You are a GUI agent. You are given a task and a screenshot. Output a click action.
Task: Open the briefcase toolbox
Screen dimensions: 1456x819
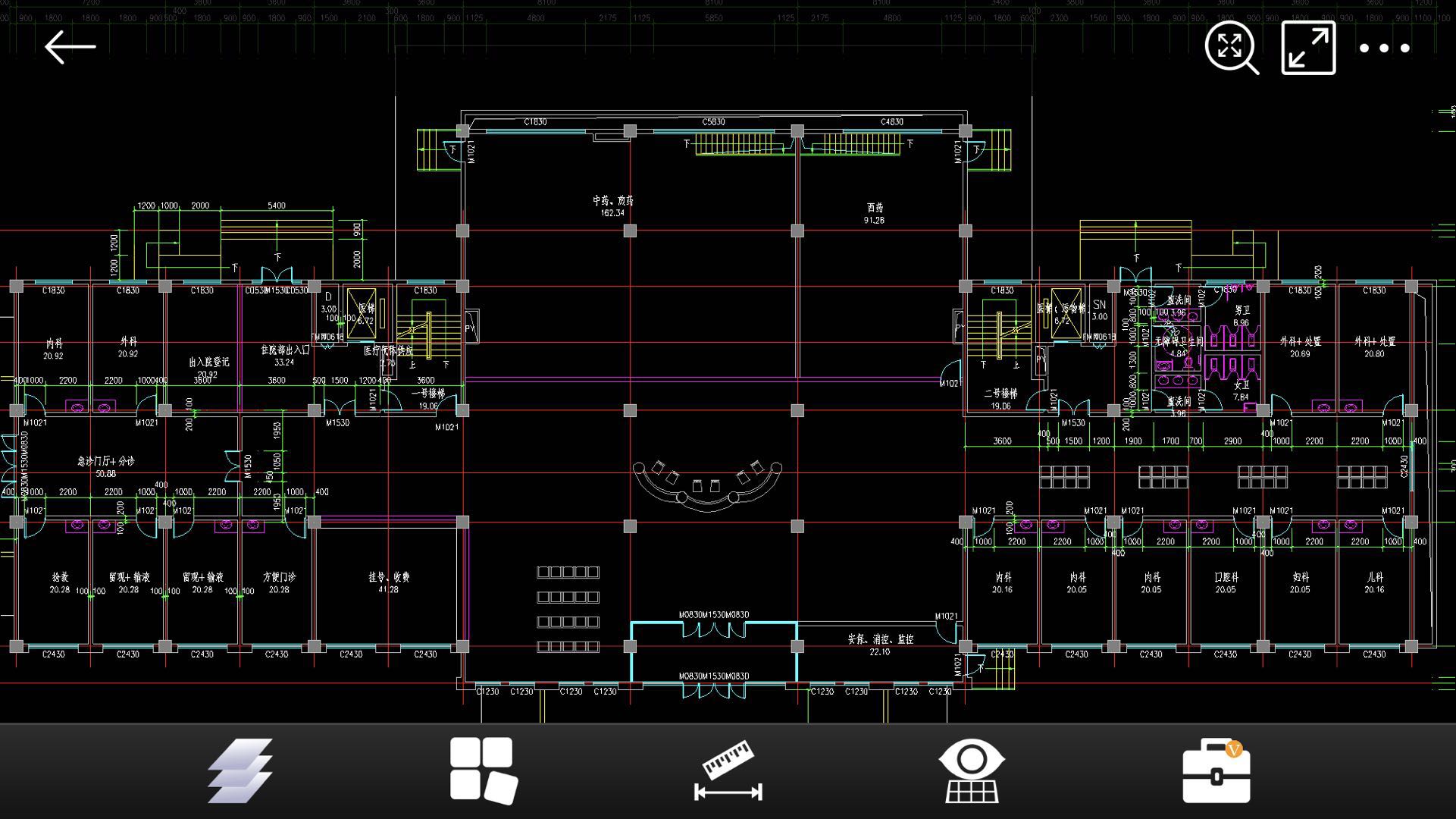pyautogui.click(x=1216, y=770)
